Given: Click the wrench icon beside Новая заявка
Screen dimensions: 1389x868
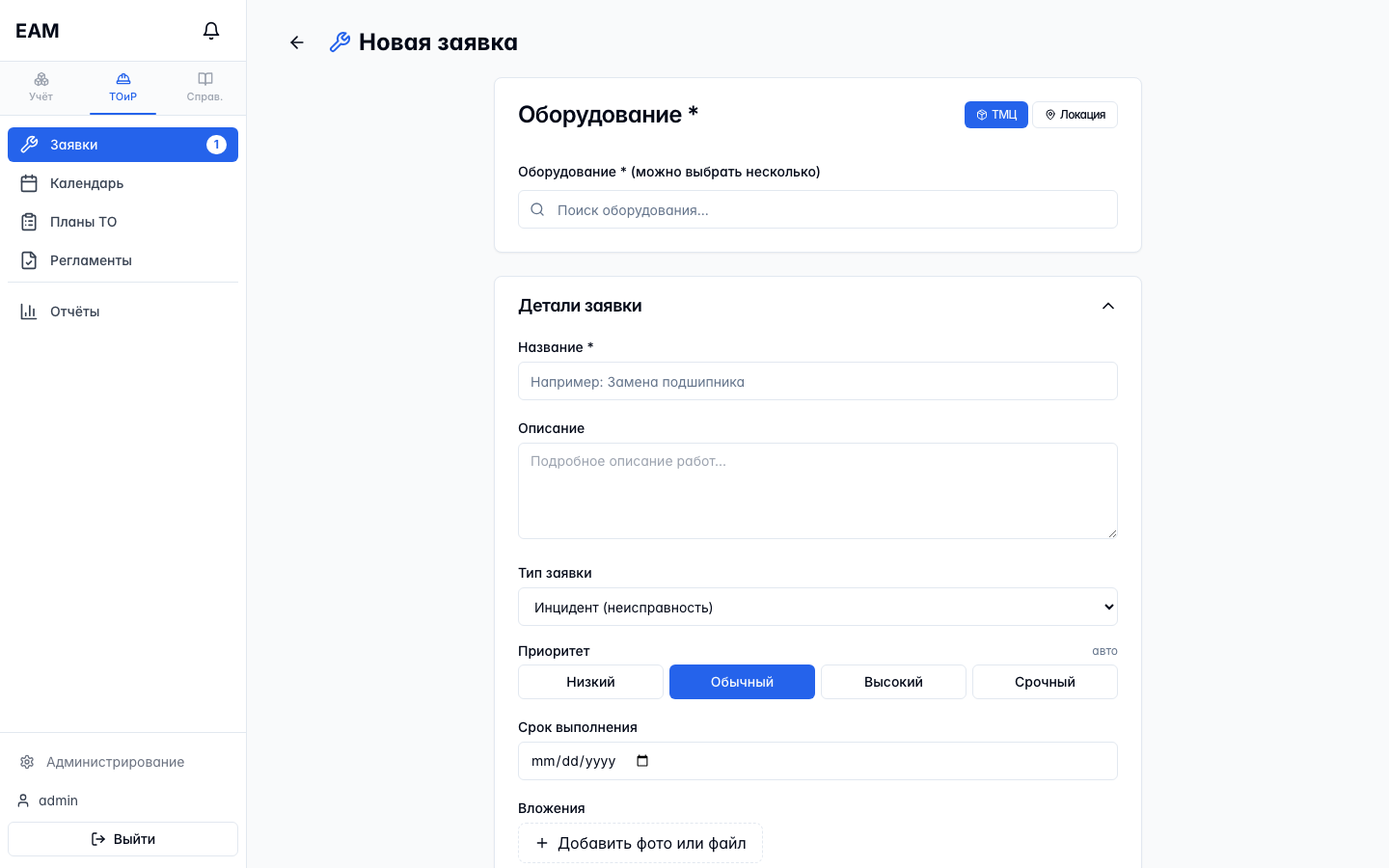Looking at the screenshot, I should 340,42.
